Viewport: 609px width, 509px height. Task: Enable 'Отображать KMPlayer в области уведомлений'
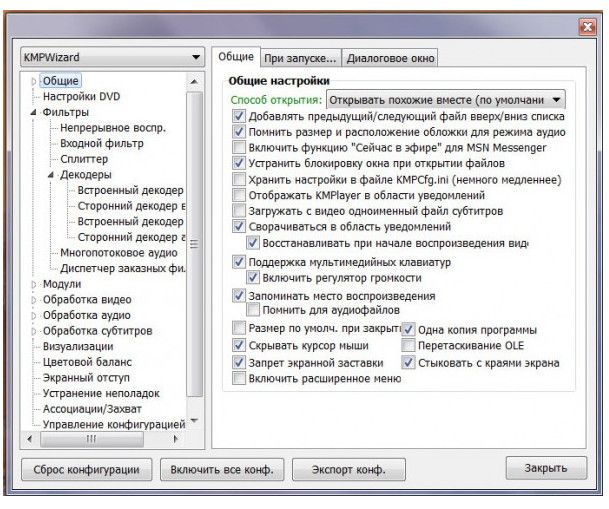pos(239,195)
